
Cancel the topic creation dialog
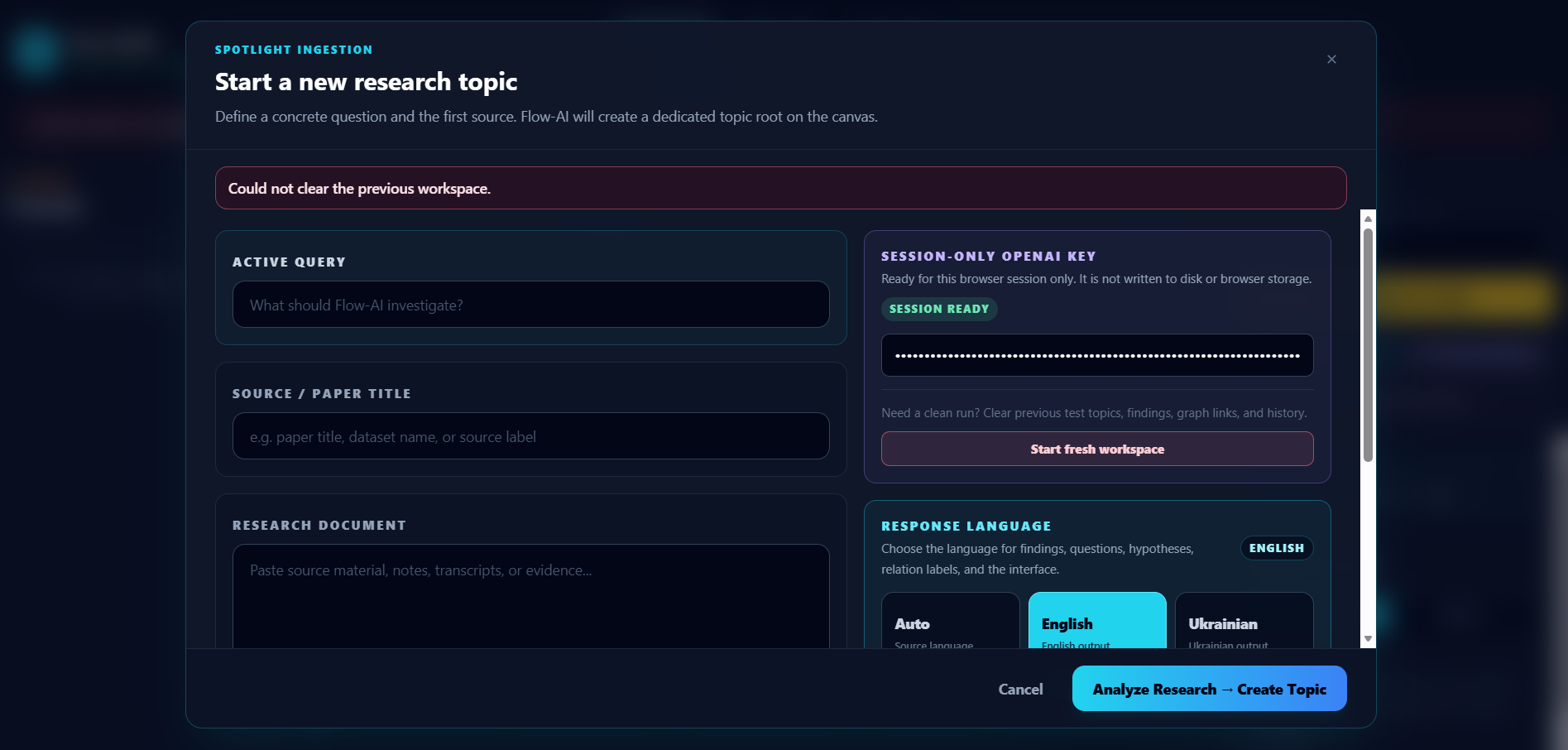[1020, 689]
